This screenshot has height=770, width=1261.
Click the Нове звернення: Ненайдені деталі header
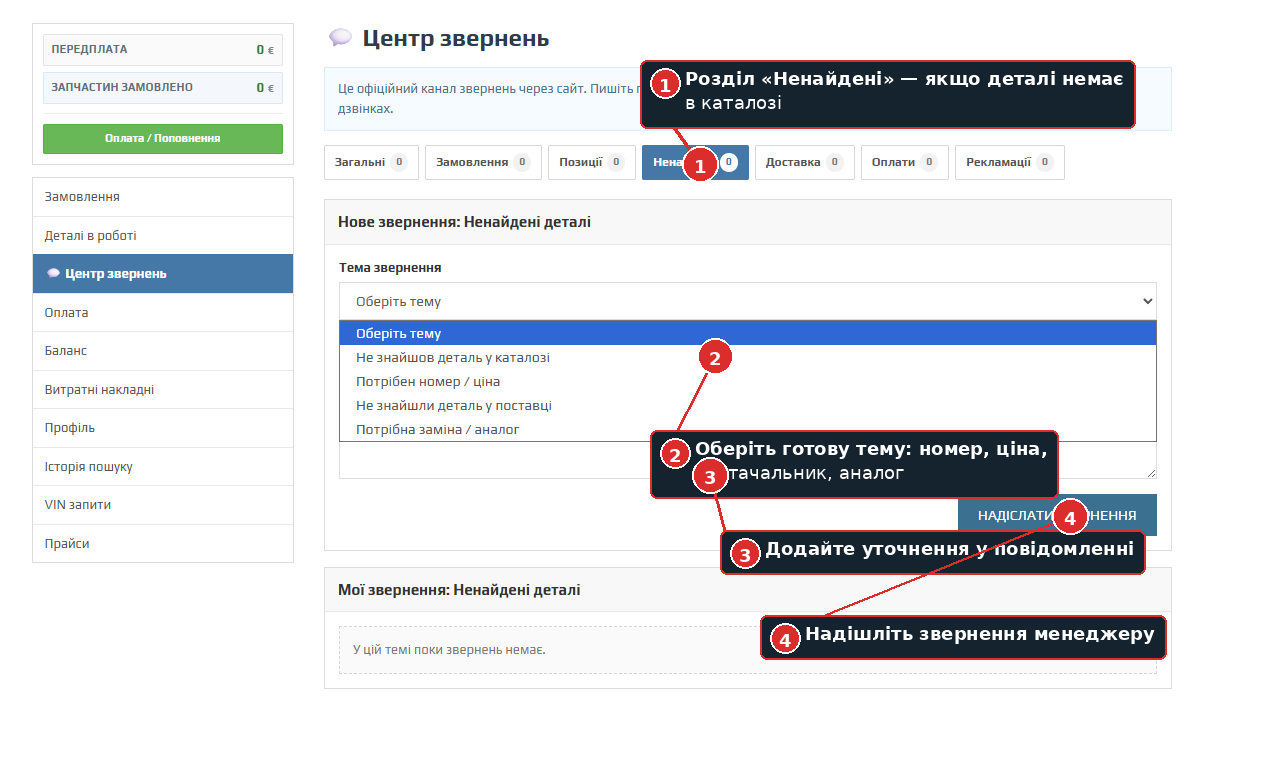(748, 222)
